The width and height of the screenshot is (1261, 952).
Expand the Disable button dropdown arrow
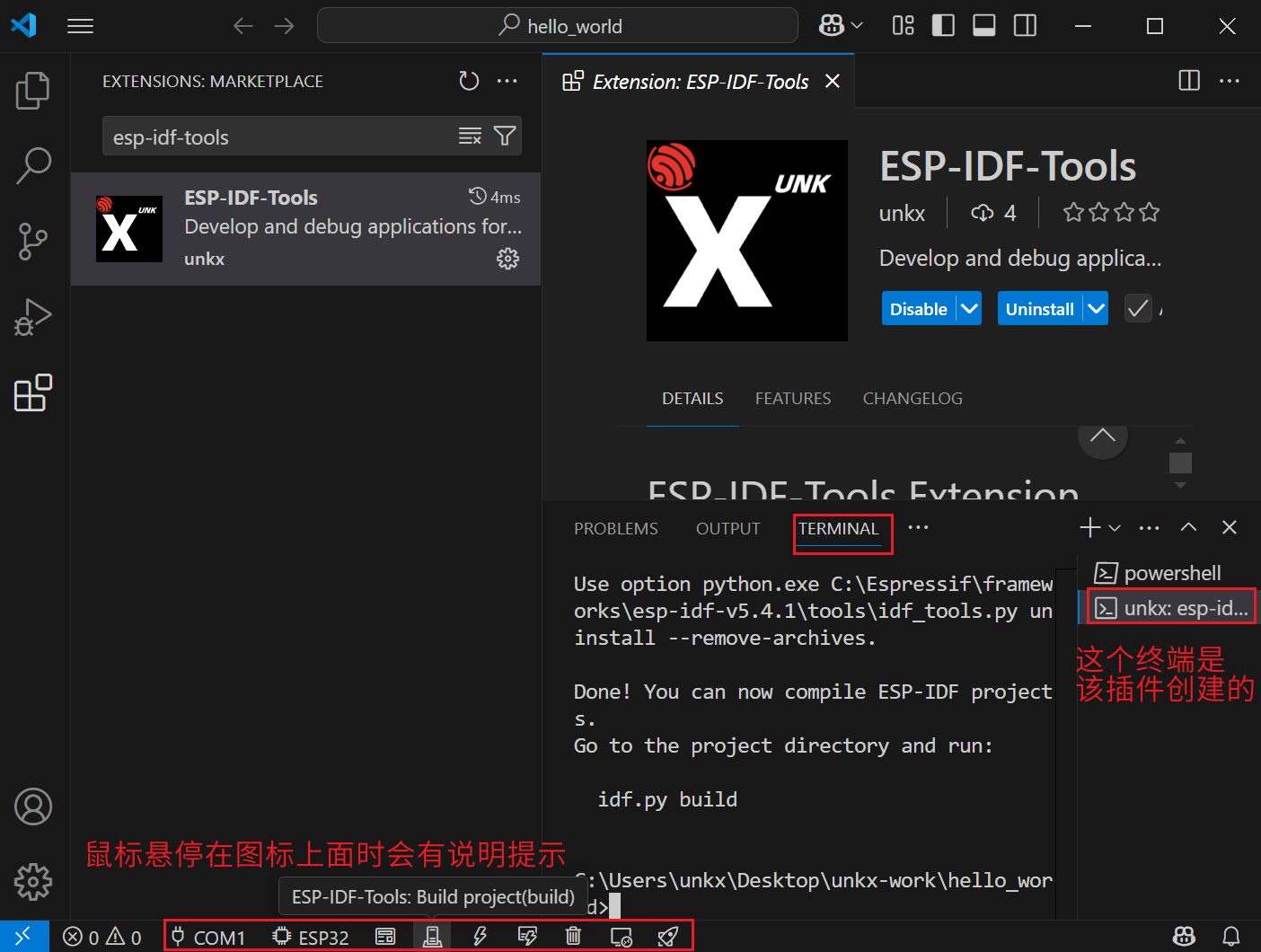969,309
